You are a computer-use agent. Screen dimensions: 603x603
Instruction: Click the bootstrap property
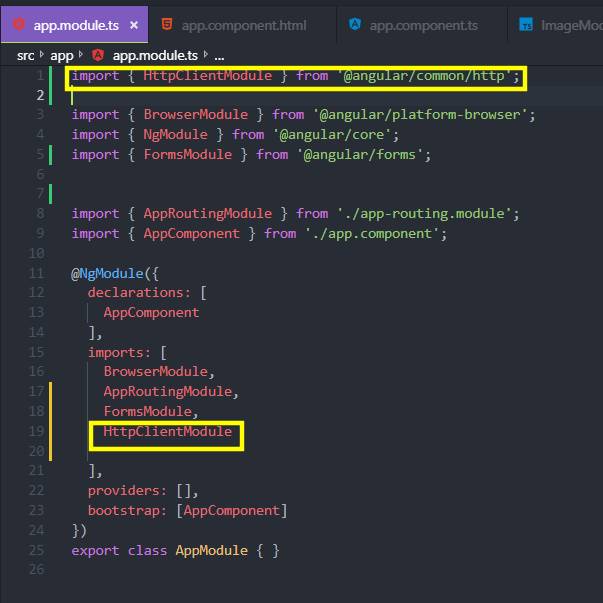coord(123,511)
